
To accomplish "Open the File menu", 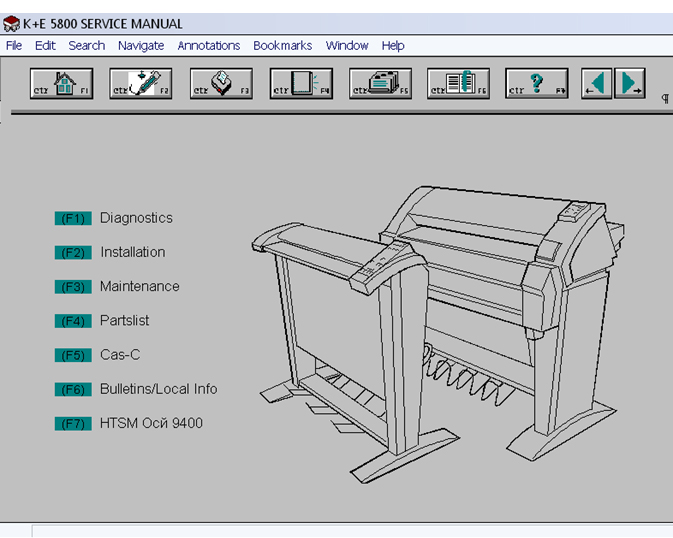I will pyautogui.click(x=14, y=46).
